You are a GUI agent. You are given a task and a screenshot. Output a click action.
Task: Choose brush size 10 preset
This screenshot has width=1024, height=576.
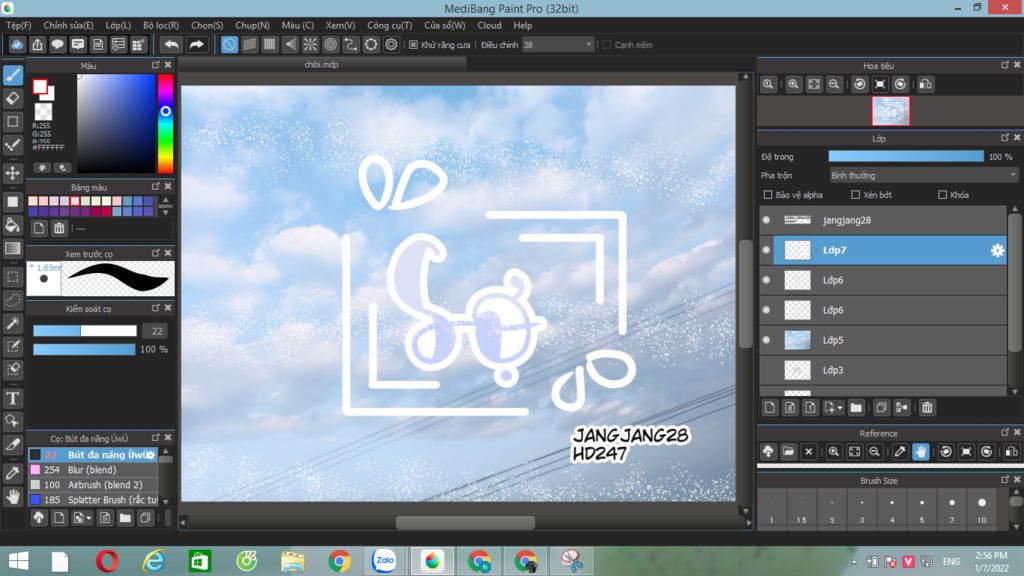(x=982, y=509)
